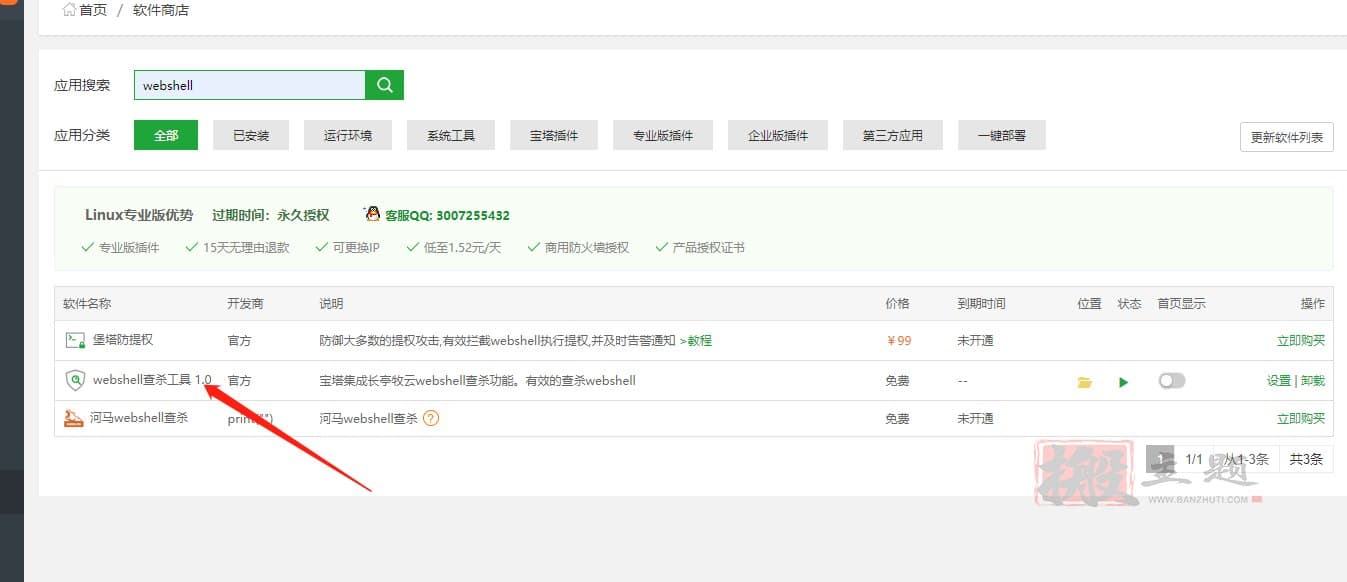Click the 软件名称 column header
1347x582 pixels.
pos(87,303)
